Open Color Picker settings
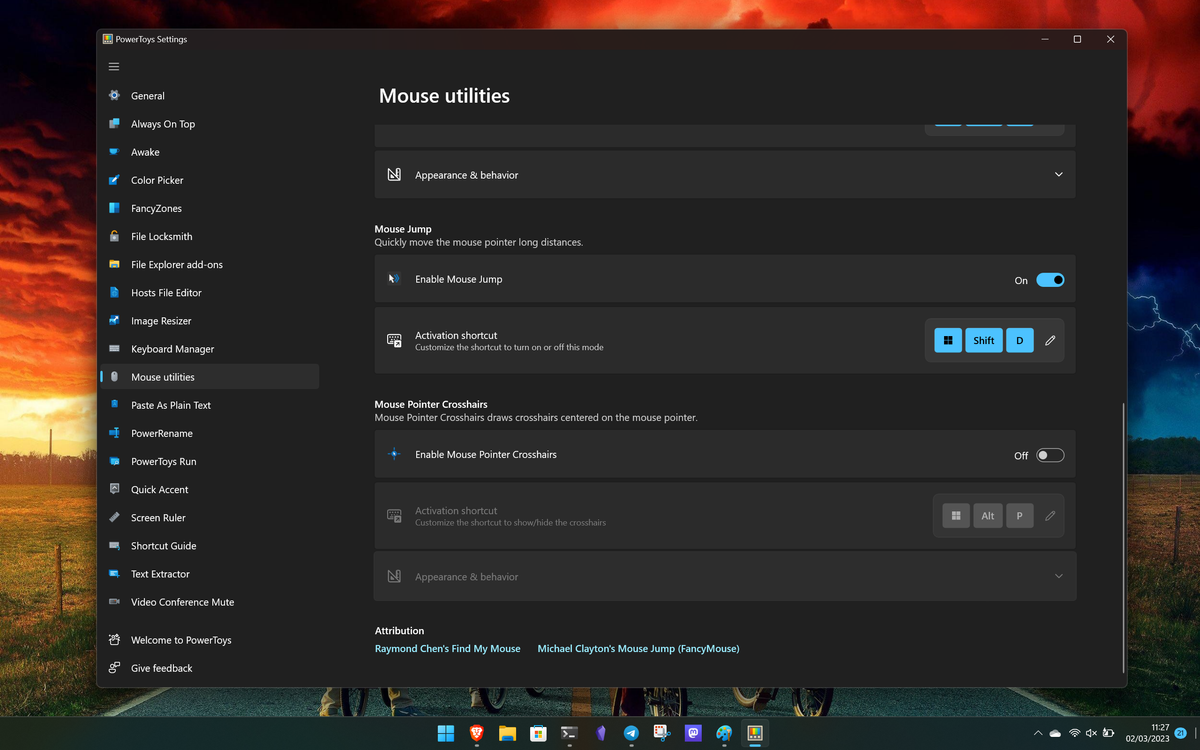 click(158, 180)
